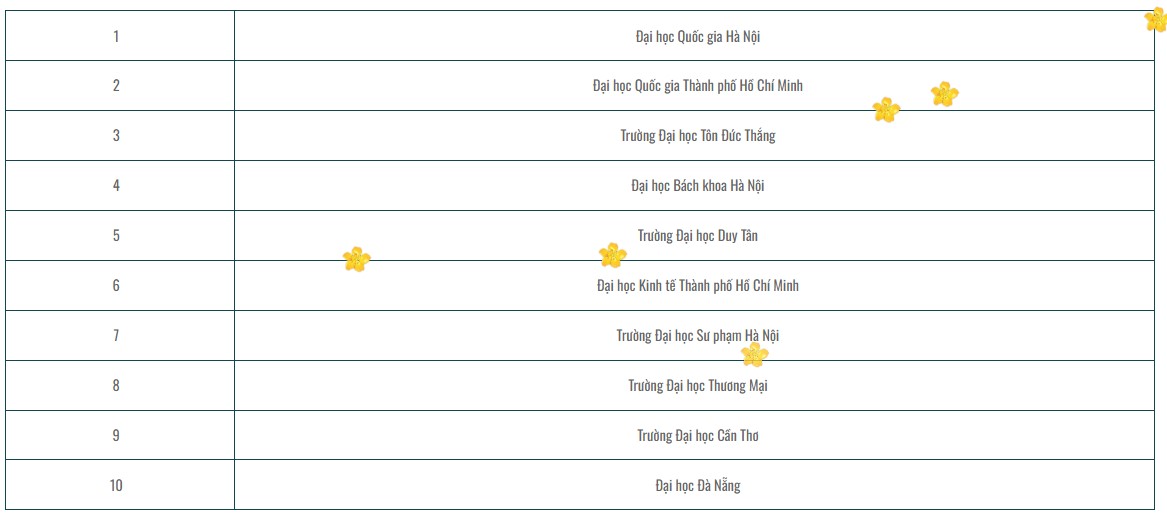Click rank number 1 cell
Viewport: 1167px width, 522px height.
click(x=116, y=36)
